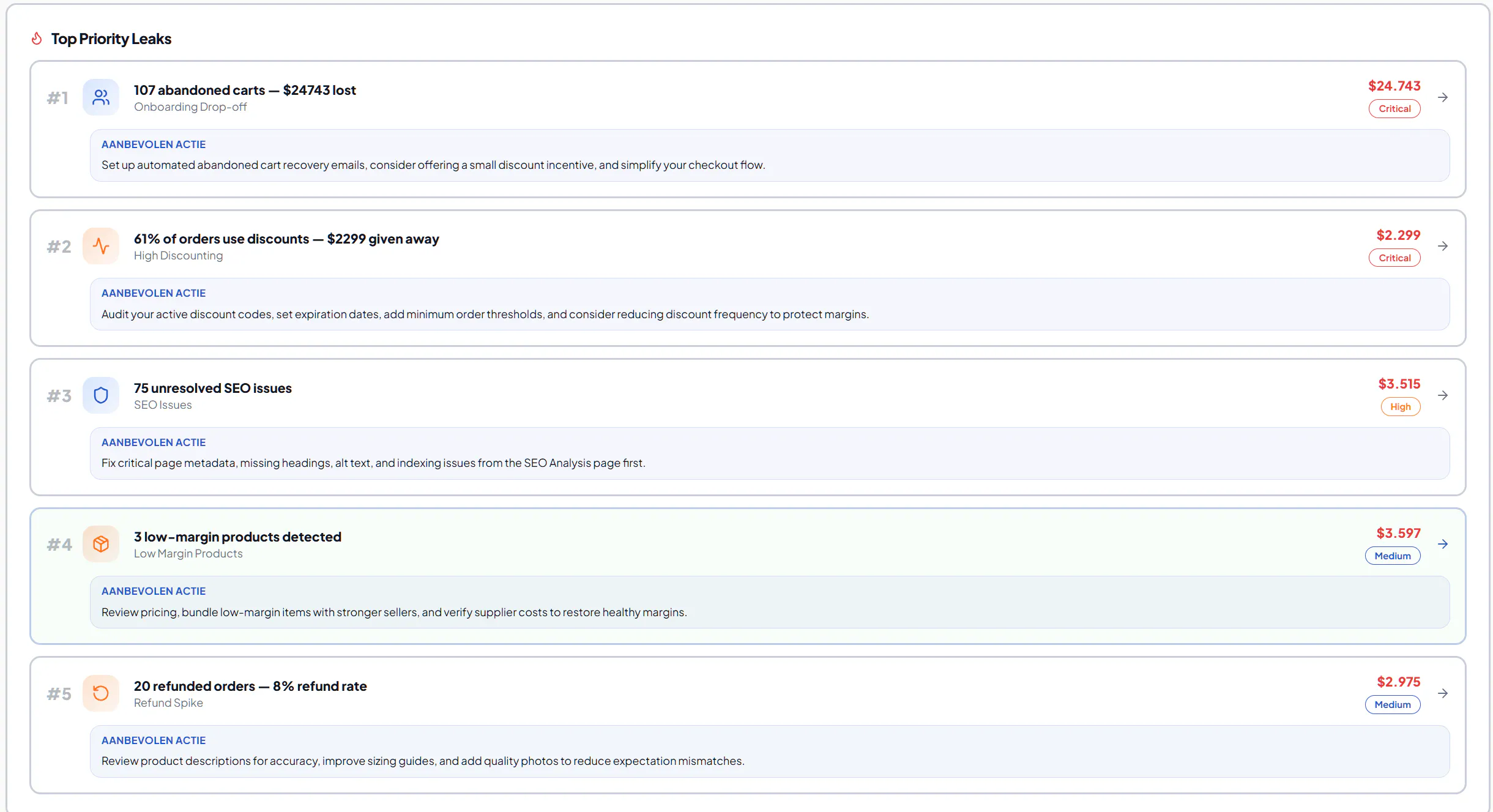
Task: Click the 'Refund Spike' subtitle
Action: 168,703
